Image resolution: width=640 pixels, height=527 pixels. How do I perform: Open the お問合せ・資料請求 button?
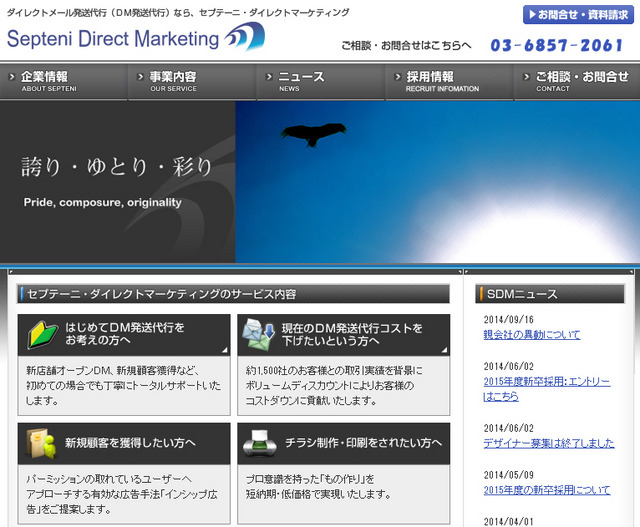[578, 15]
